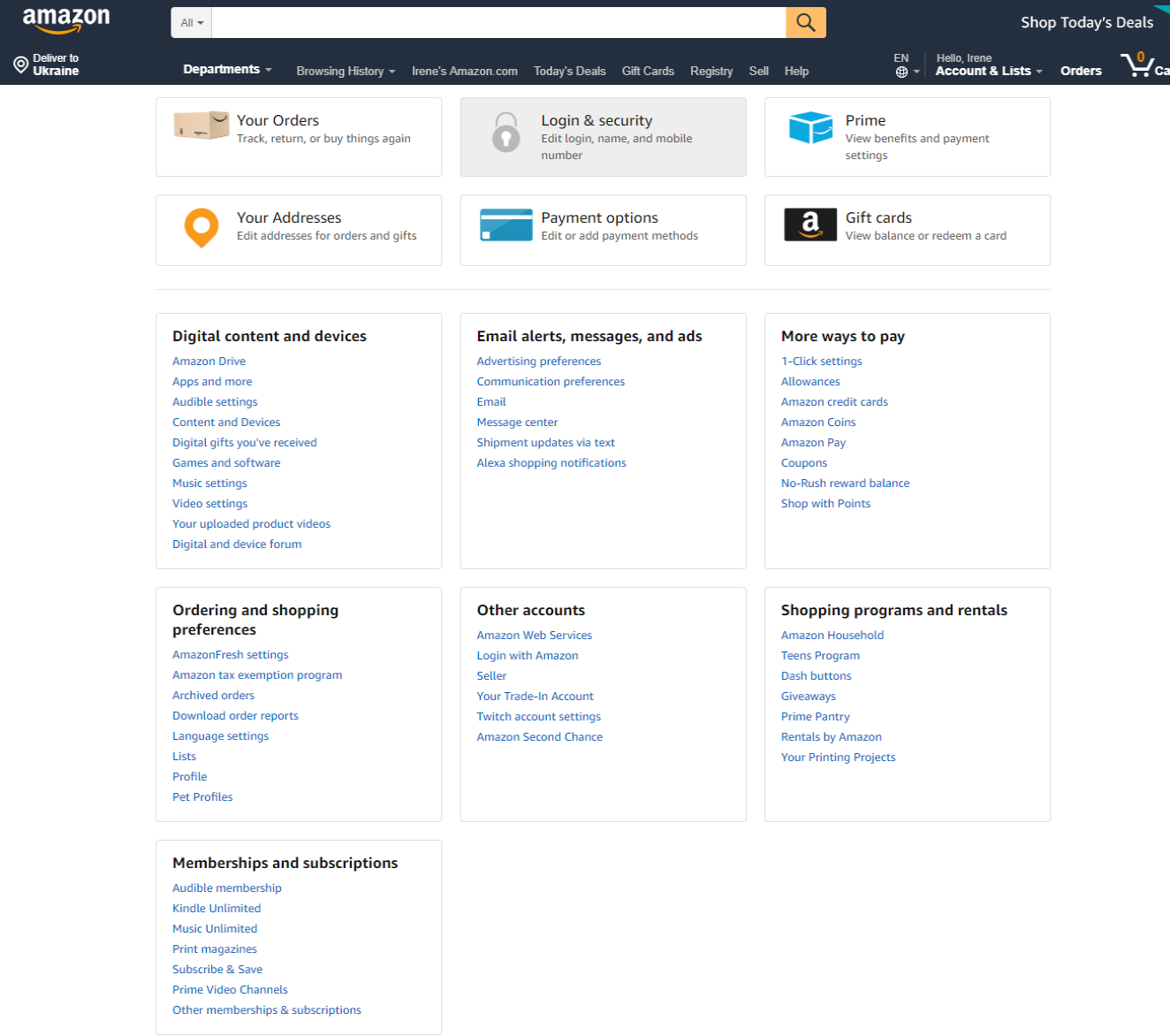Click the Your Addresses location pin icon
Screen dimensions: 1170x1036
tap(201, 228)
